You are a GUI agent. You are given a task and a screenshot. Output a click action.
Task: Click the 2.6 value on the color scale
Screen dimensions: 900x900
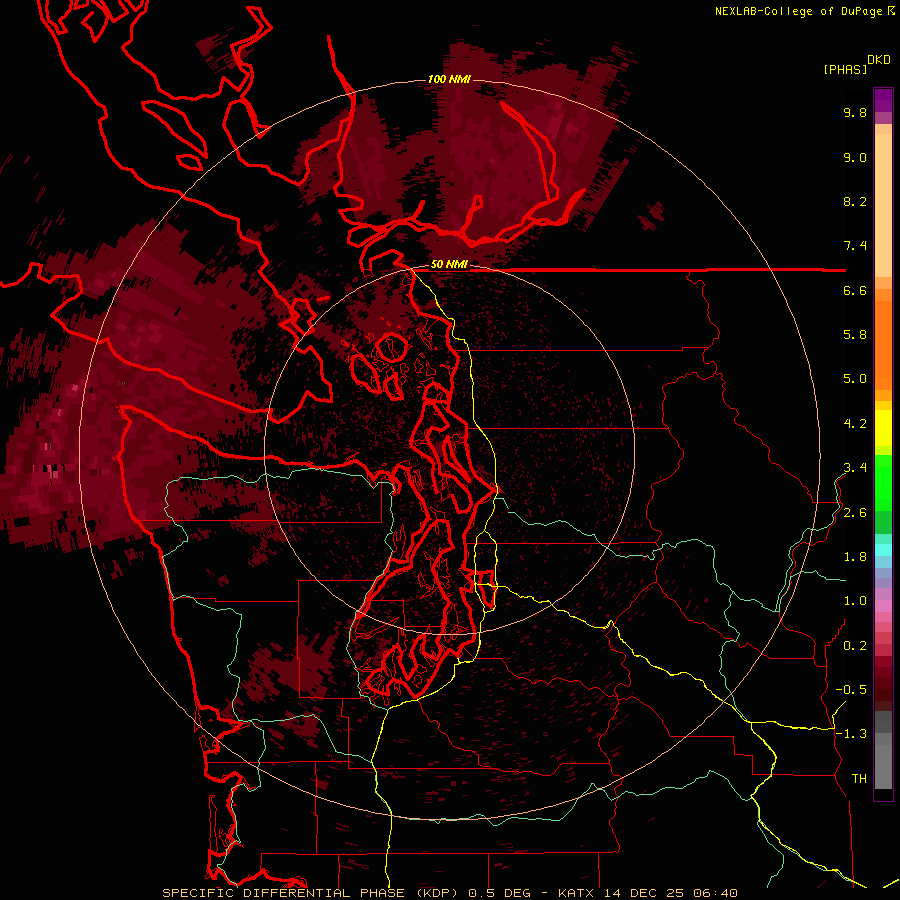[855, 513]
